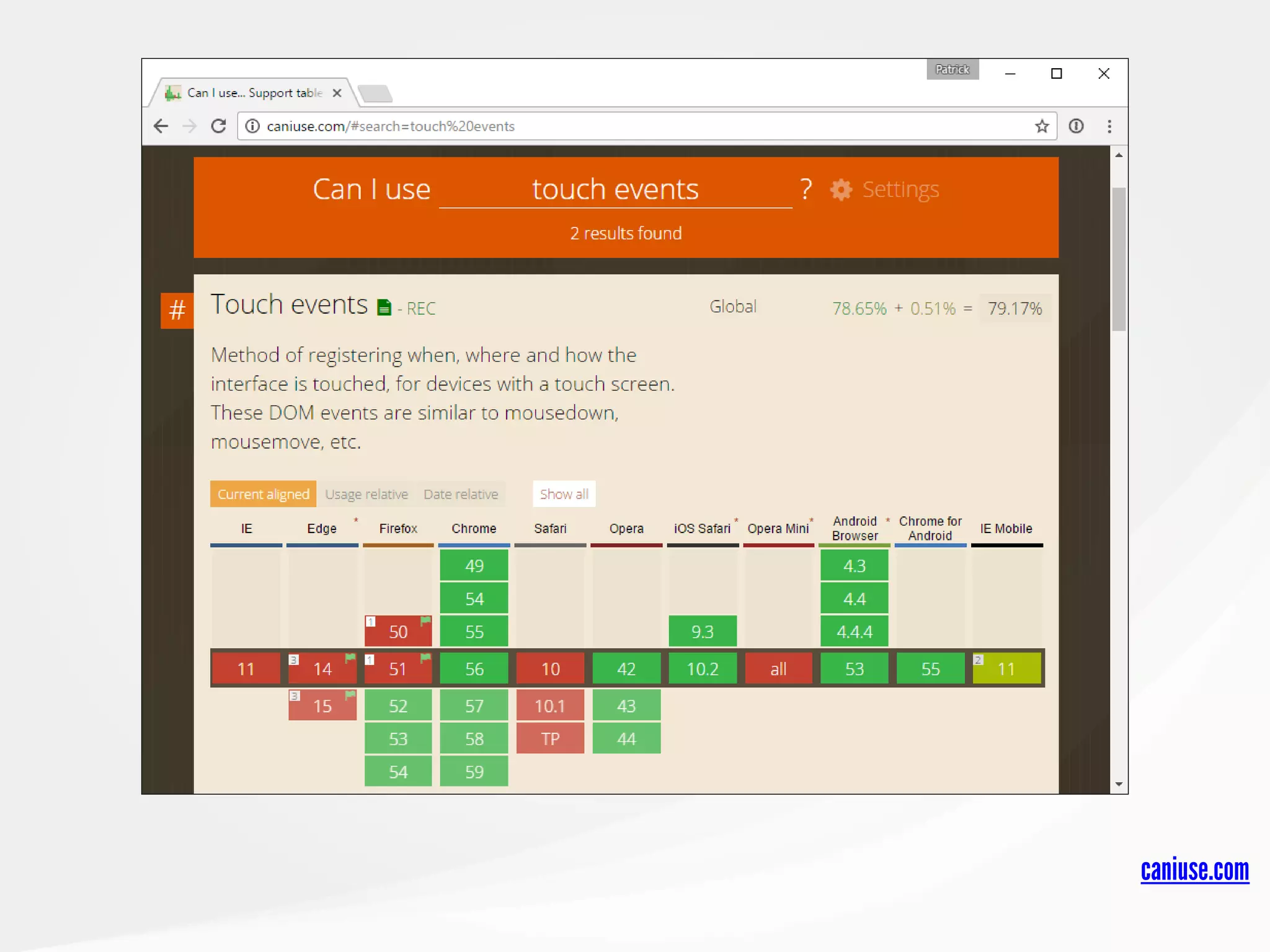Reload the caniuse page

point(218,126)
